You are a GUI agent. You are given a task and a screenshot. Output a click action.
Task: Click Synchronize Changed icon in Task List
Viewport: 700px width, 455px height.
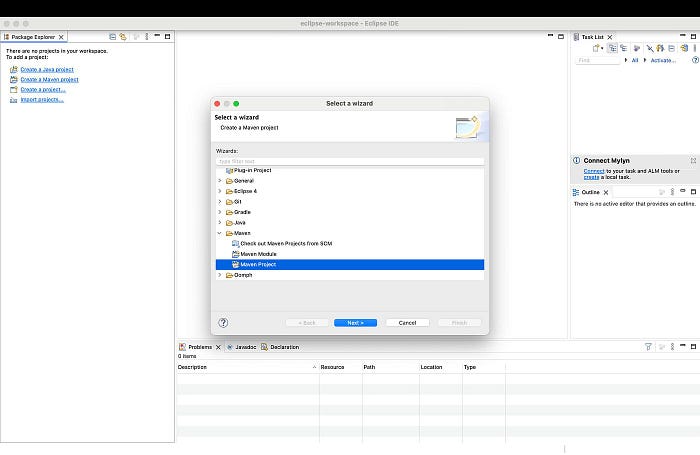click(660, 48)
